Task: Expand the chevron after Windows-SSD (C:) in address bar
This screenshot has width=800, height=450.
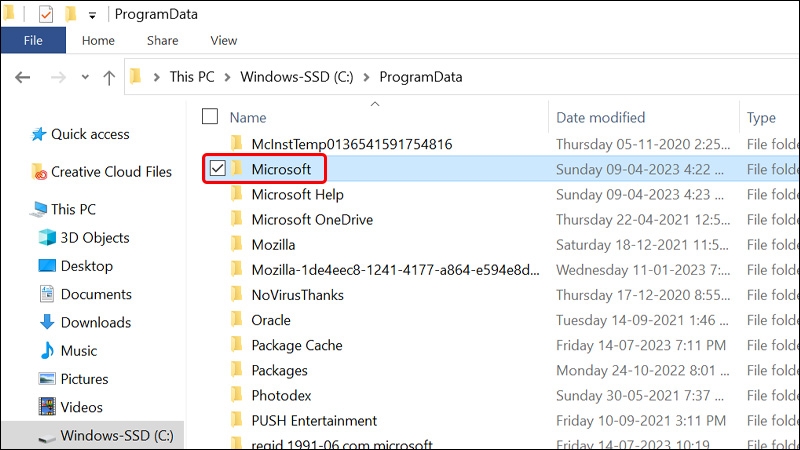Action: click(x=366, y=77)
